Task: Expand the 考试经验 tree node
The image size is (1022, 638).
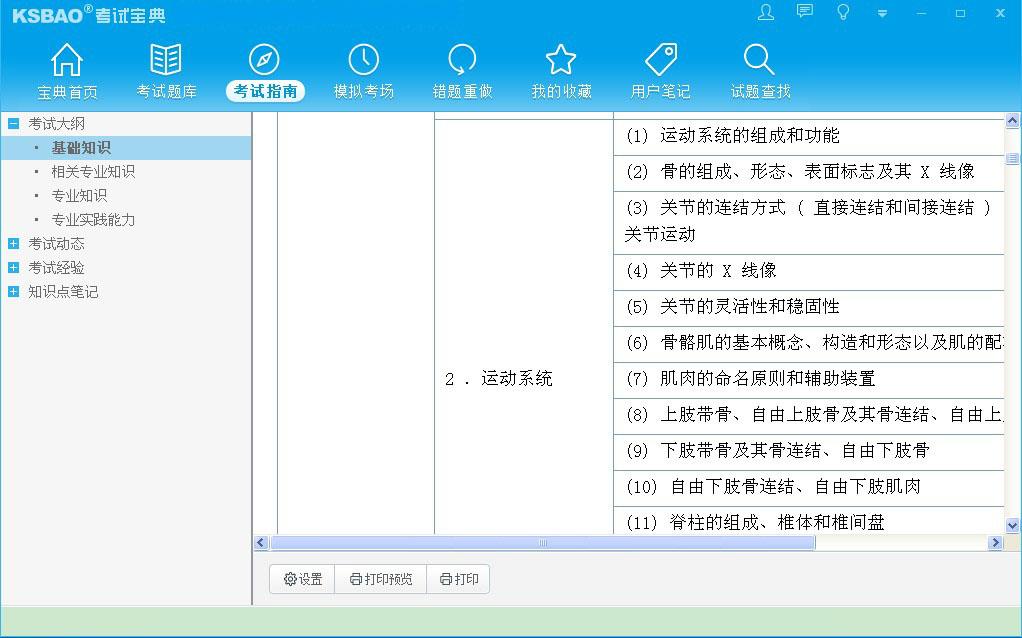Action: click(13, 267)
